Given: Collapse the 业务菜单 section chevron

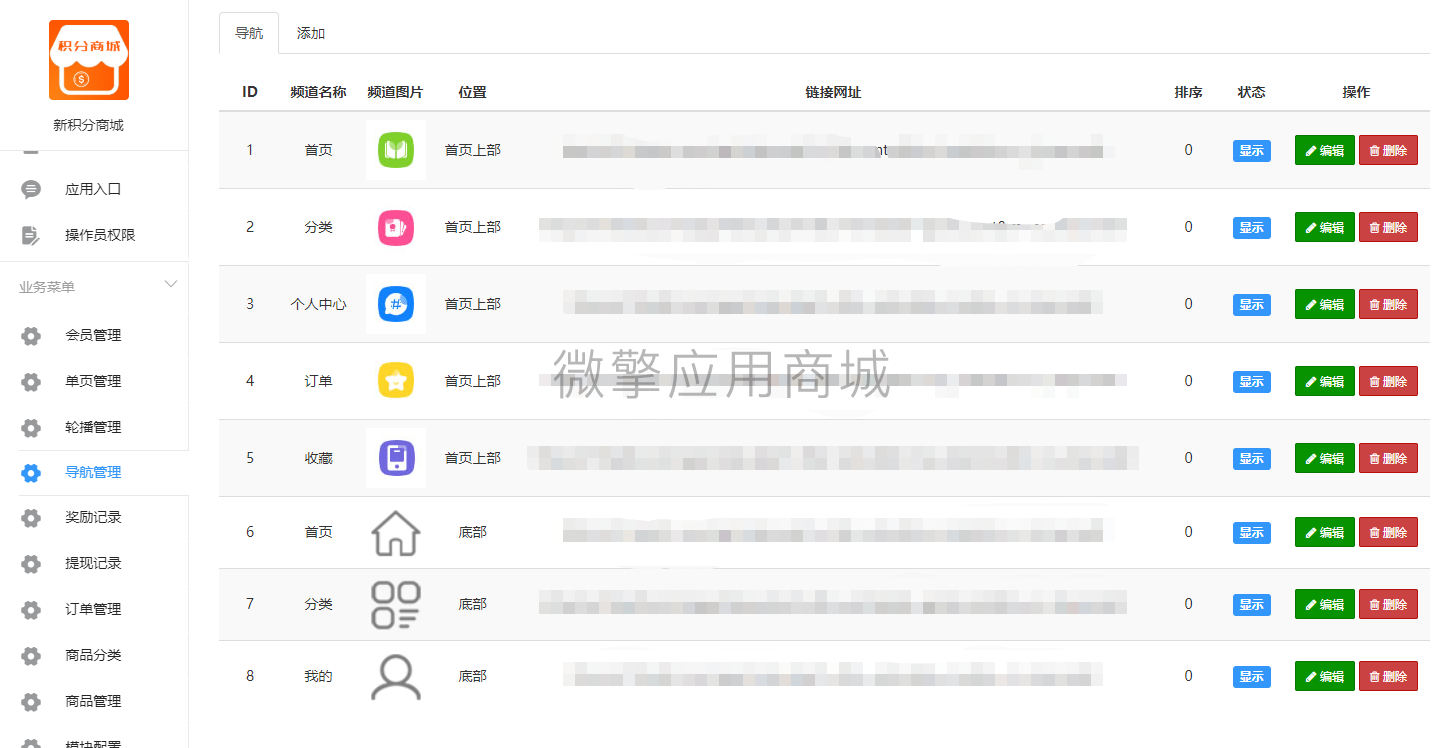Looking at the screenshot, I should pyautogui.click(x=171, y=285).
